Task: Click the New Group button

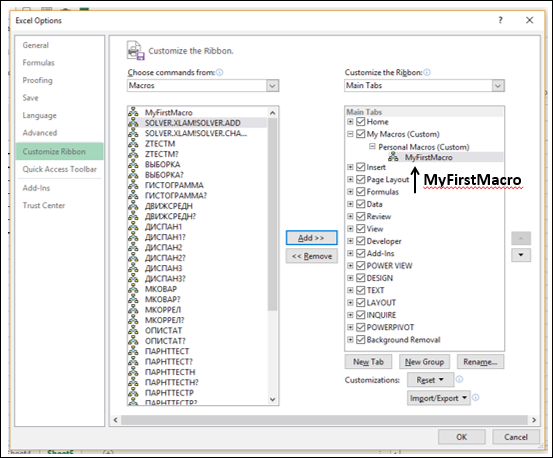Action: (x=424, y=362)
